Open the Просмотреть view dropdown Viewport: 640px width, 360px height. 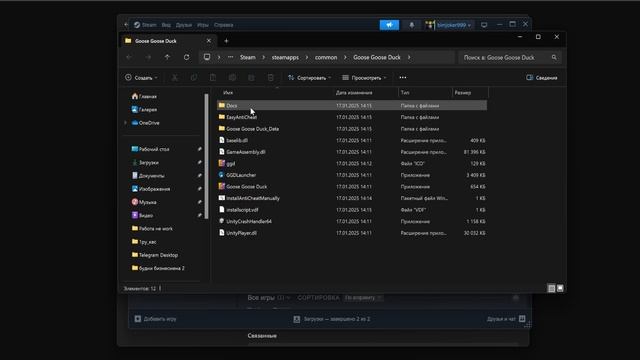click(x=364, y=78)
